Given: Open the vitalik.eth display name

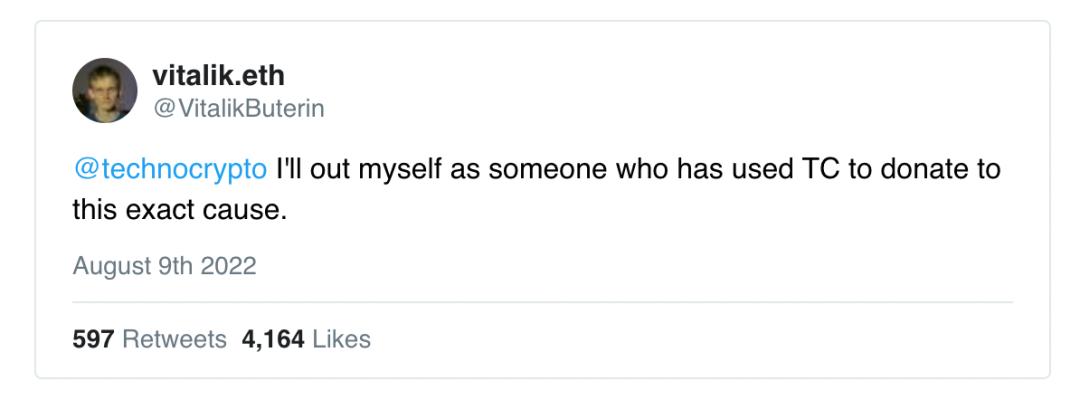Looking at the screenshot, I should [x=218, y=74].
